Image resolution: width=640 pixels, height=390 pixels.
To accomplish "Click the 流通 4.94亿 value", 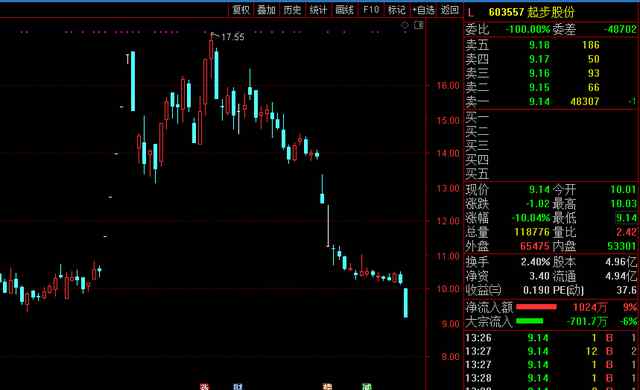I will [620, 276].
